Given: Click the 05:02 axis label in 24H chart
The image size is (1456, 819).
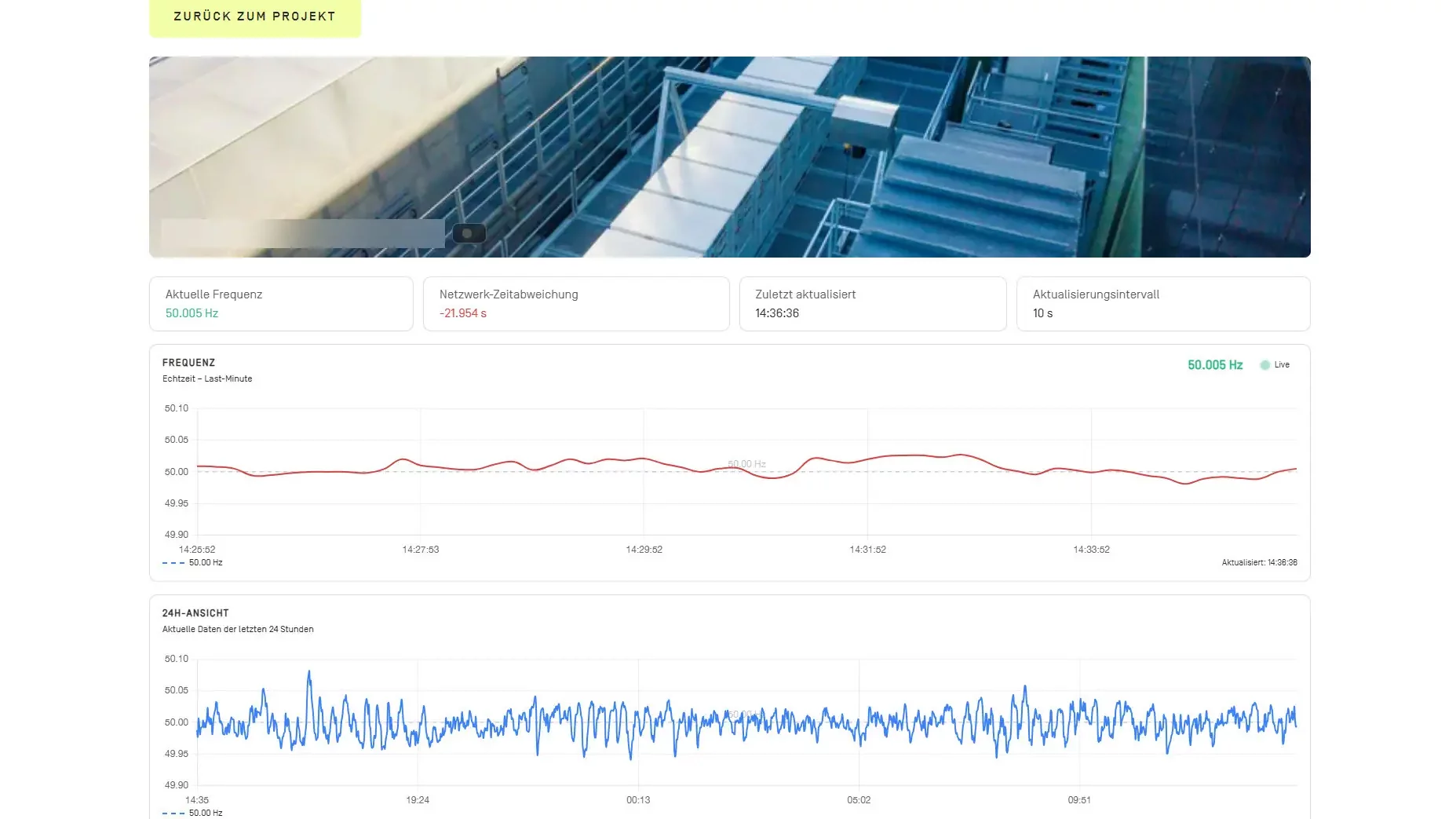Looking at the screenshot, I should point(859,800).
